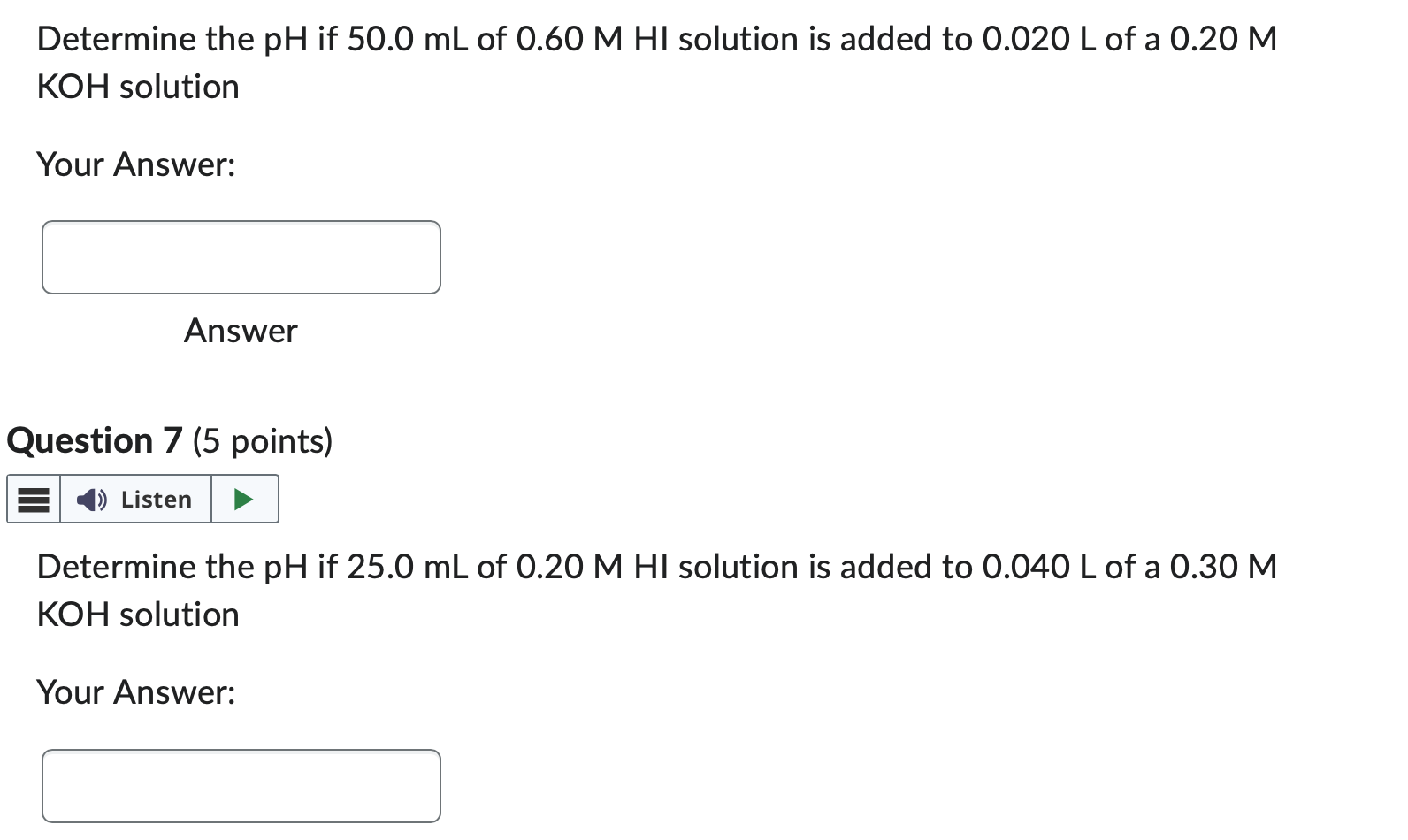Viewport: 1408px width, 840px height.
Task: Click the ReadSpeaker toolbar
Action: (142, 500)
